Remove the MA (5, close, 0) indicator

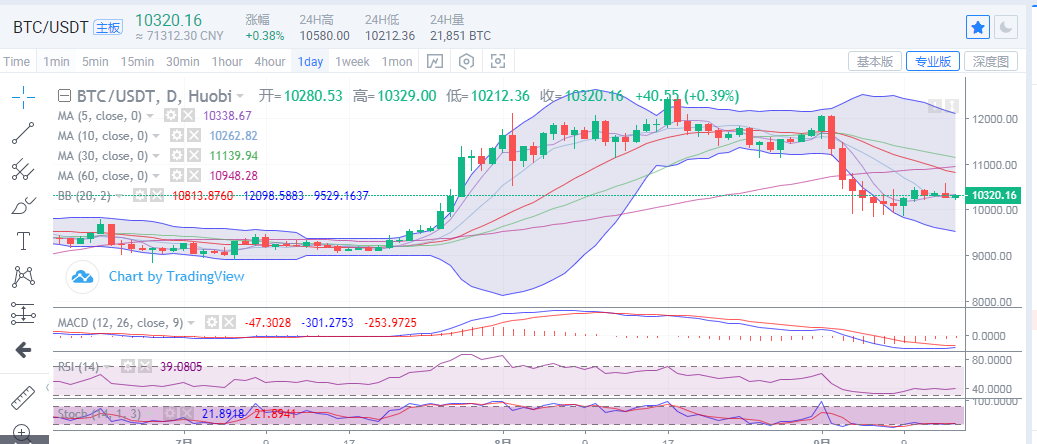coord(188,115)
